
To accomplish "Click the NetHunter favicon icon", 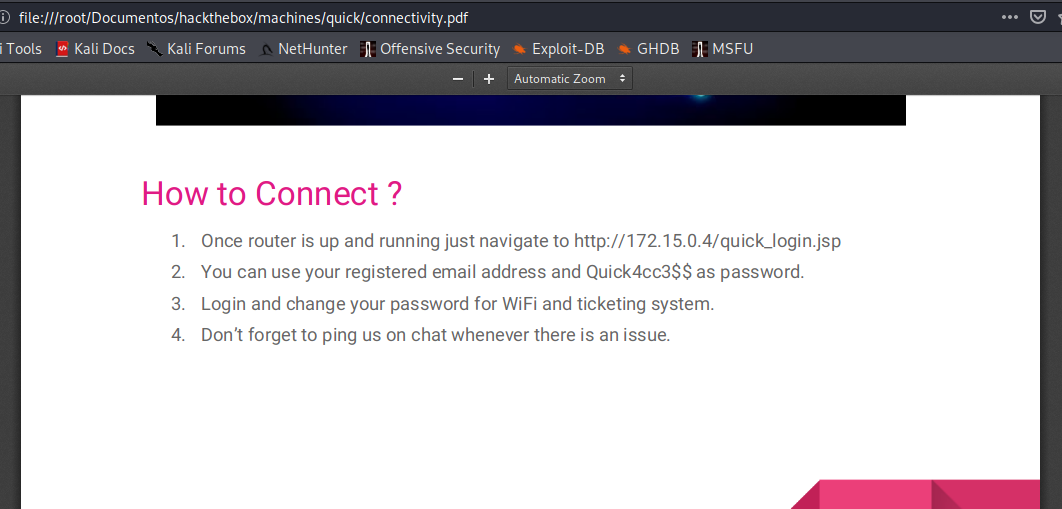I will [266, 49].
